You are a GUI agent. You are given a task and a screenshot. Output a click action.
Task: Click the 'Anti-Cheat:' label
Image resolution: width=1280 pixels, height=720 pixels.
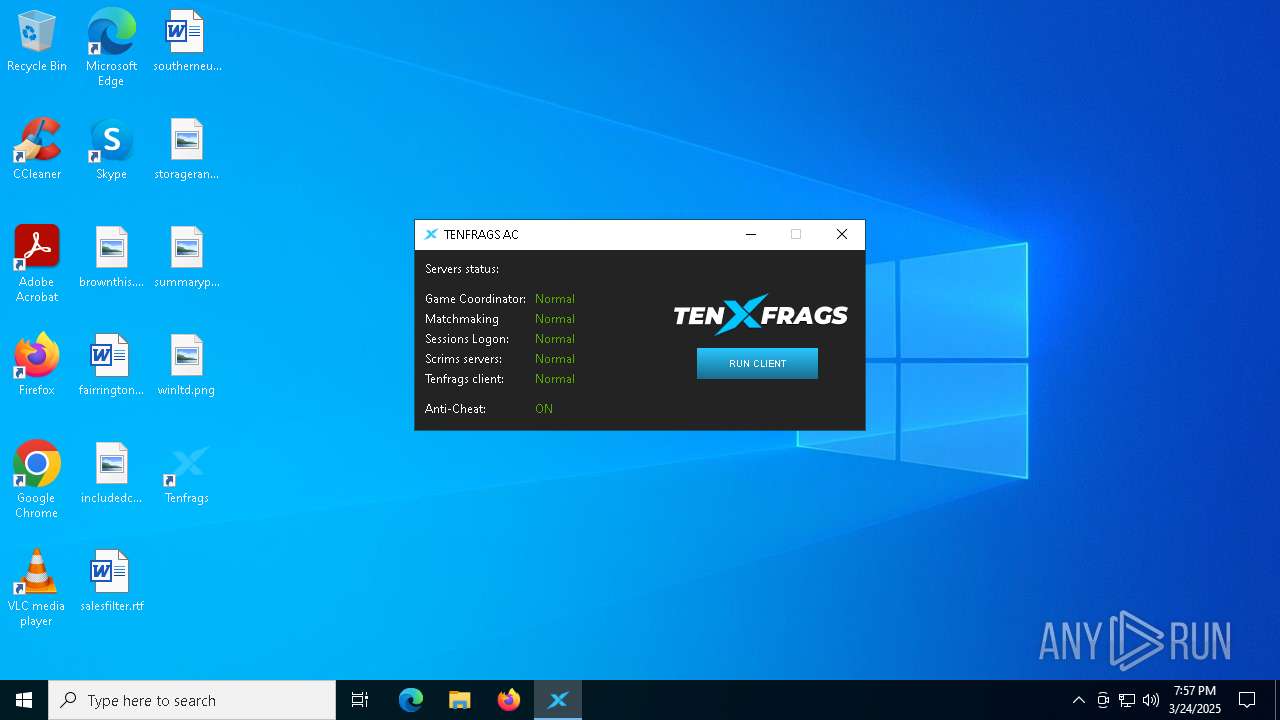click(455, 409)
